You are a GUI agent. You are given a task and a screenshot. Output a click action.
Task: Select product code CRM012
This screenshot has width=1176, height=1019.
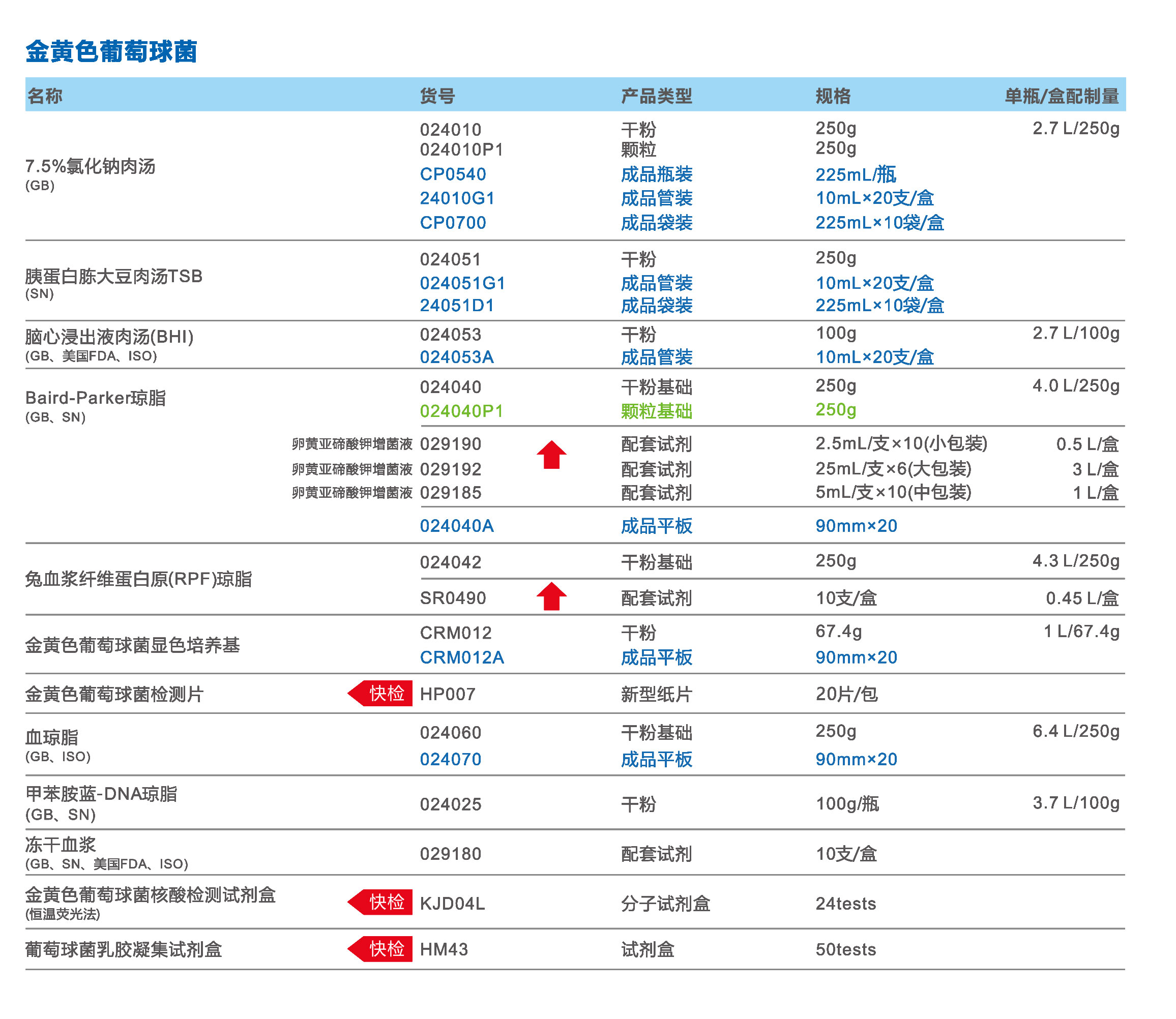(456, 633)
